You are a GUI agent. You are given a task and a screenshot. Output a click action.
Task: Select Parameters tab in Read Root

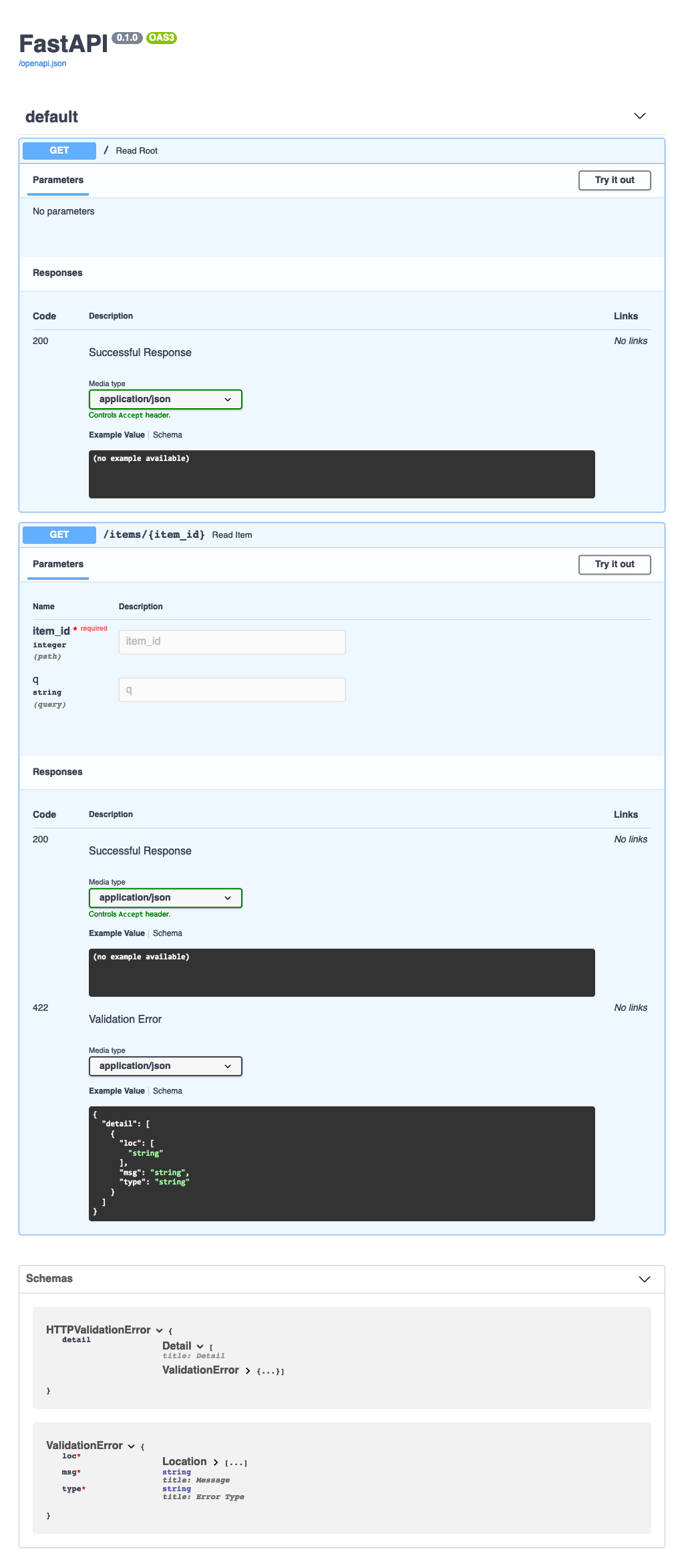click(58, 180)
